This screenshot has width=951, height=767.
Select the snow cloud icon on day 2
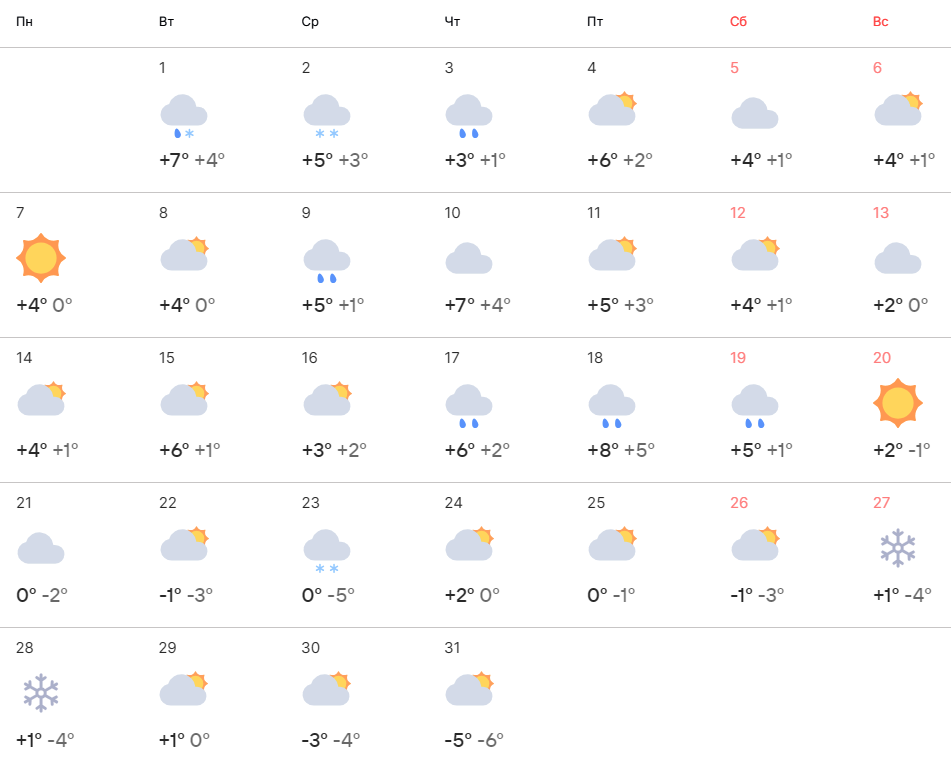tap(327, 115)
